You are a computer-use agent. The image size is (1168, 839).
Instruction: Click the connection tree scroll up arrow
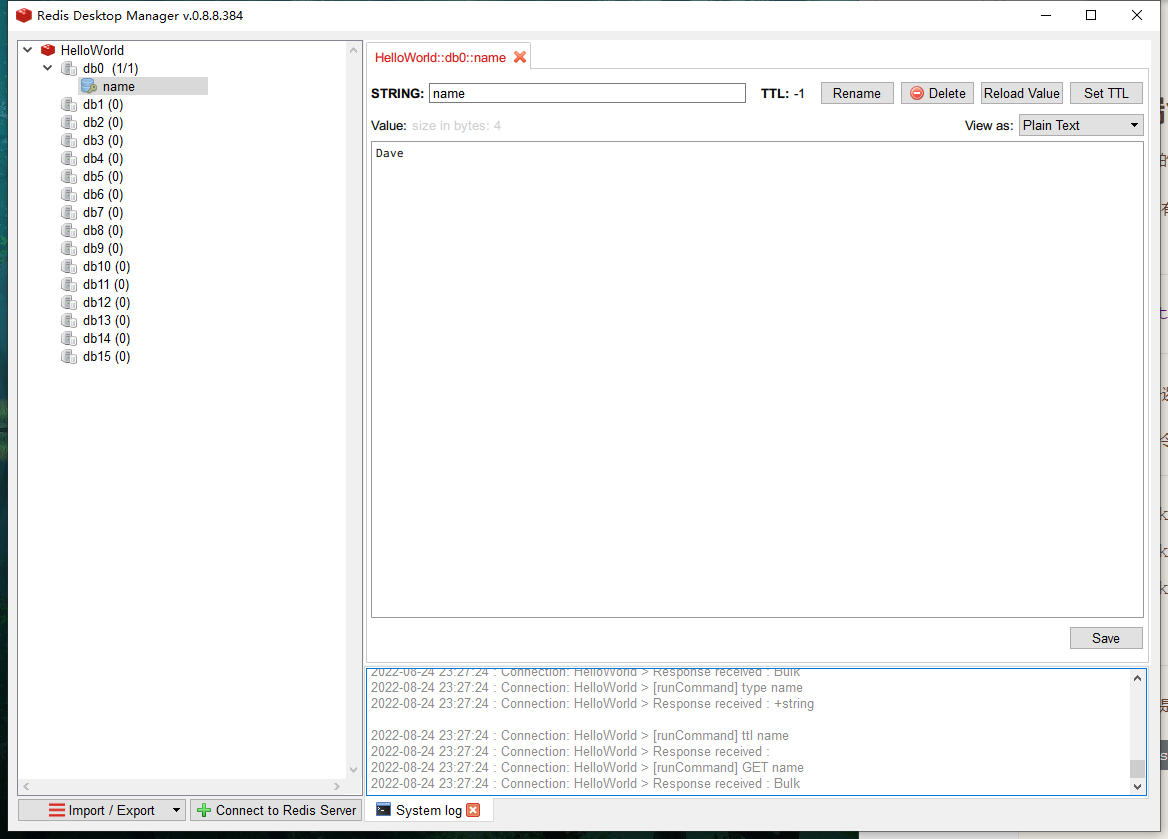point(353,50)
